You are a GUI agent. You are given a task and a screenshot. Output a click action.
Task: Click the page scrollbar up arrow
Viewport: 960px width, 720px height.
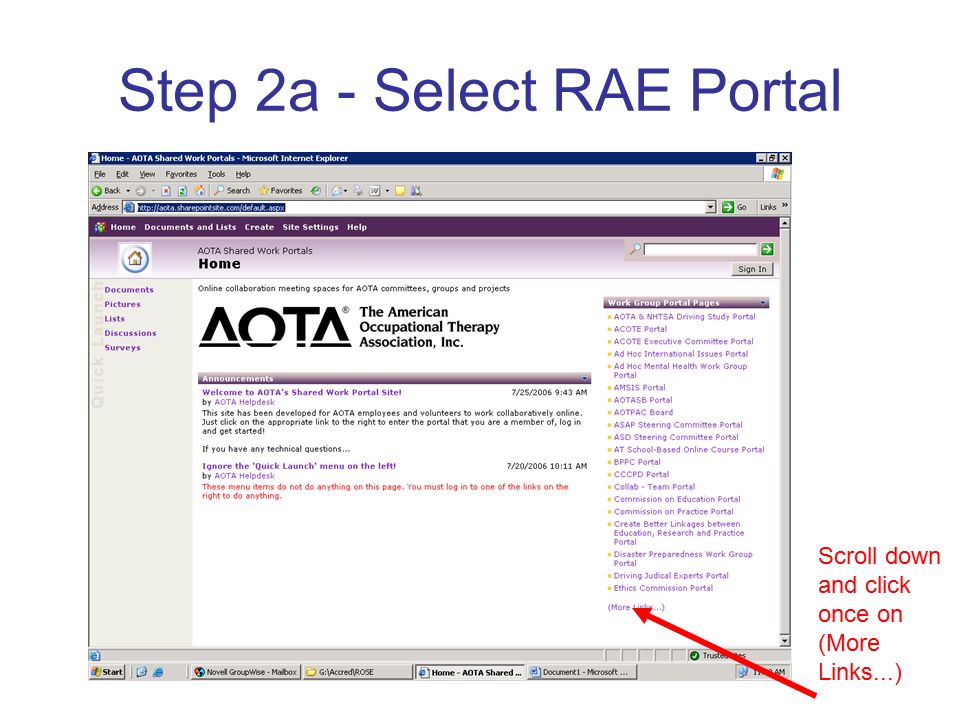[785, 223]
